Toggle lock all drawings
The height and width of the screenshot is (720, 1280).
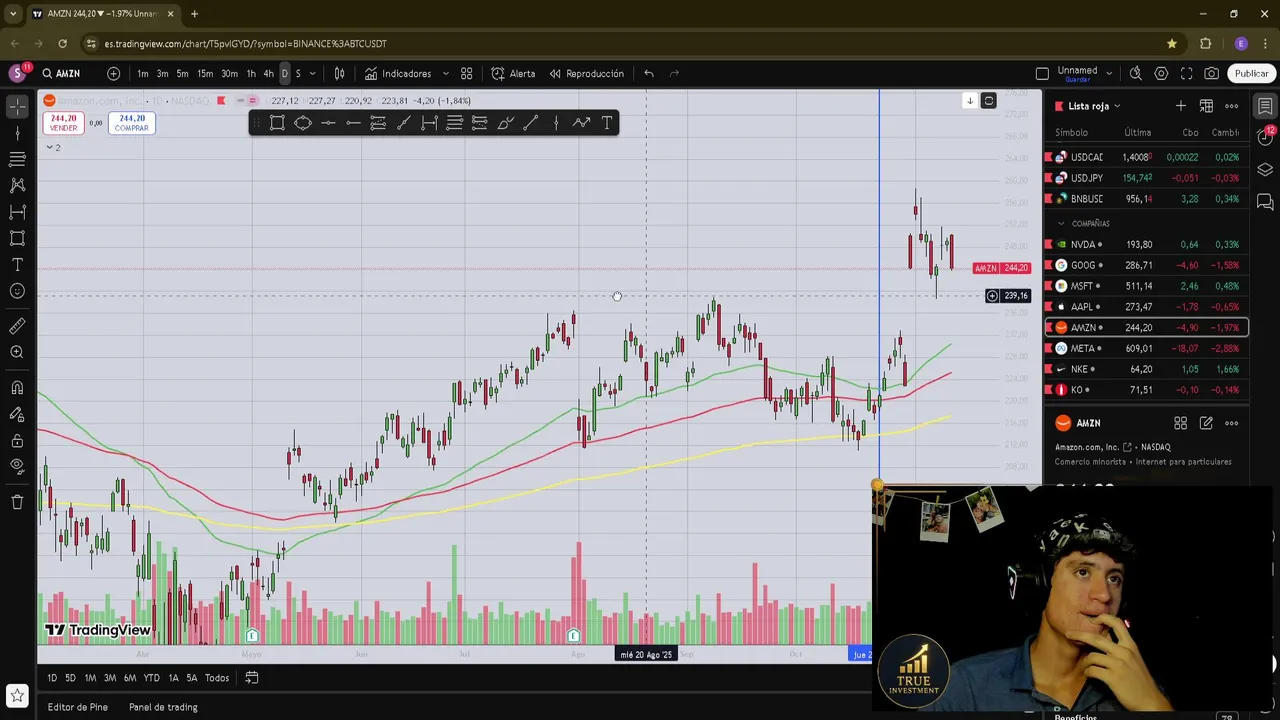[17, 440]
